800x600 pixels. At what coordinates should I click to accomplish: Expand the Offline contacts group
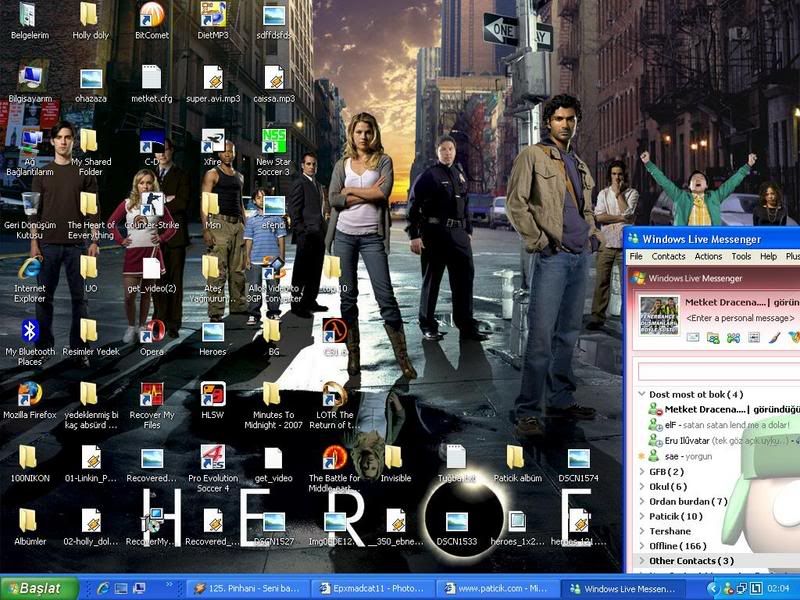[x=643, y=546]
